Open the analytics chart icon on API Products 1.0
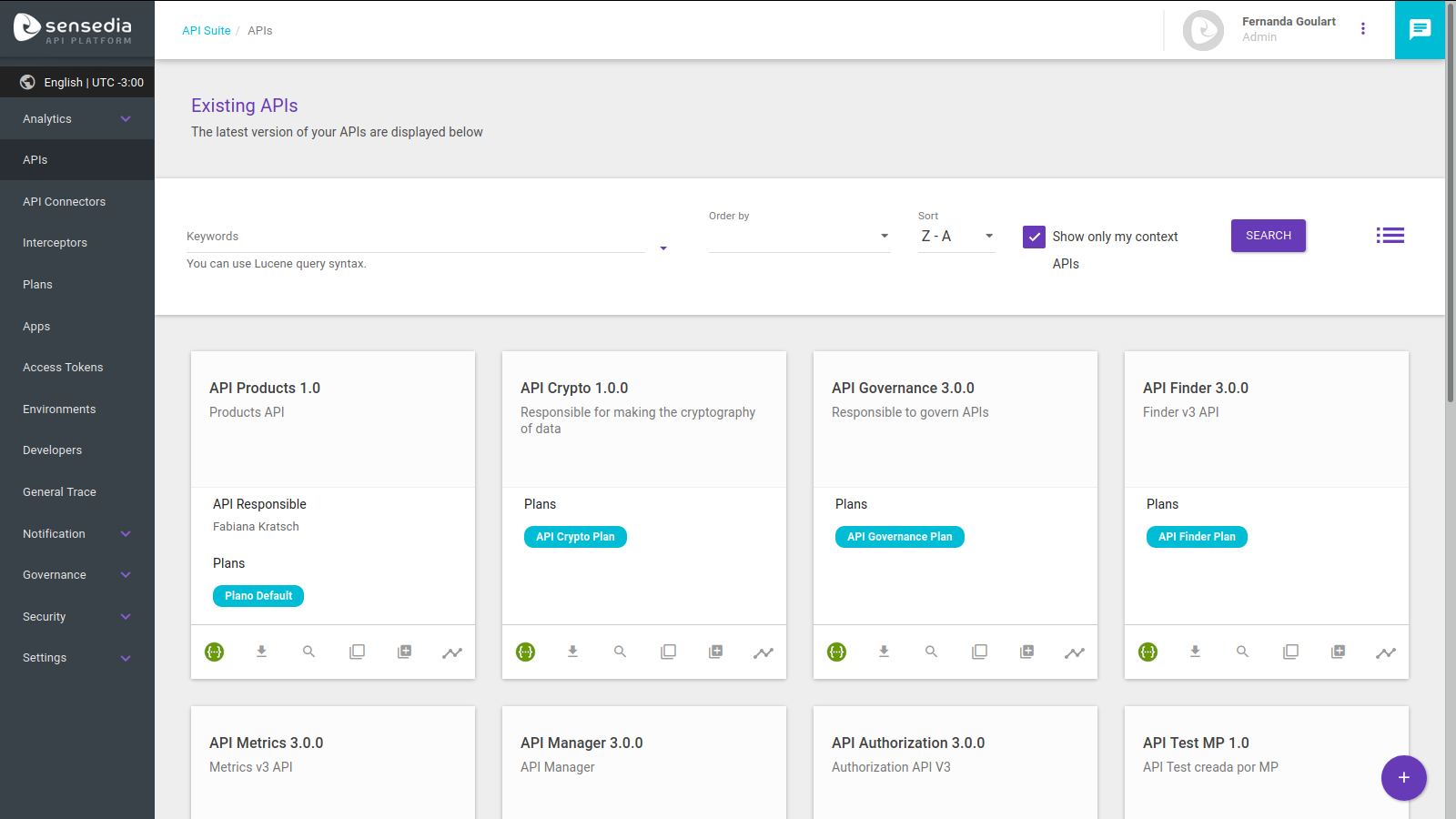The image size is (1456, 819). coord(452,652)
